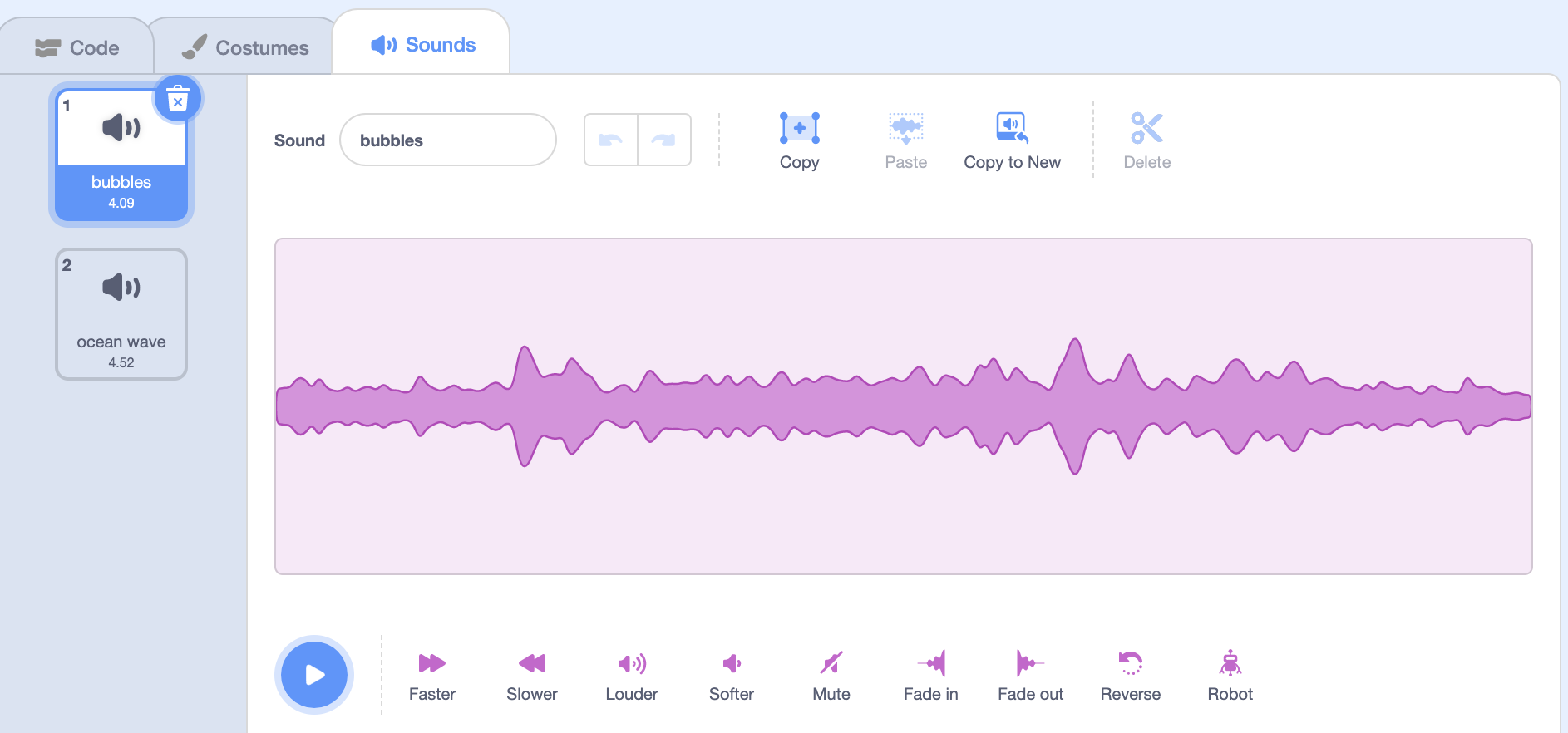Select the ocean wave sound thumbnail
1568x733 pixels.
pyautogui.click(x=121, y=314)
